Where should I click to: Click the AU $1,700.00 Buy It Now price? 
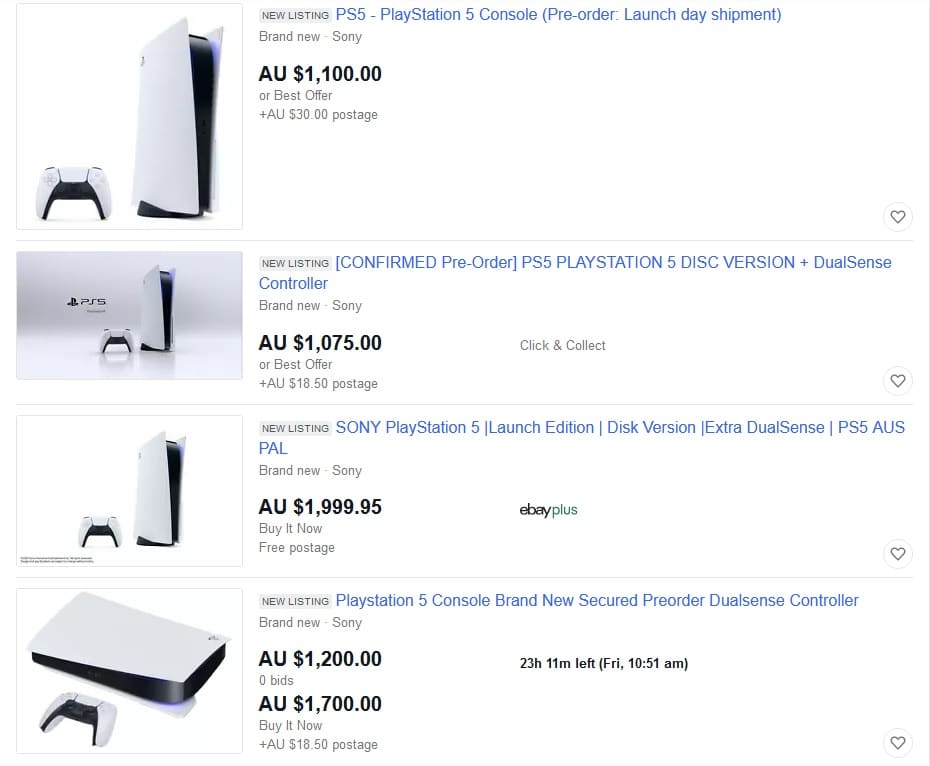coord(320,704)
